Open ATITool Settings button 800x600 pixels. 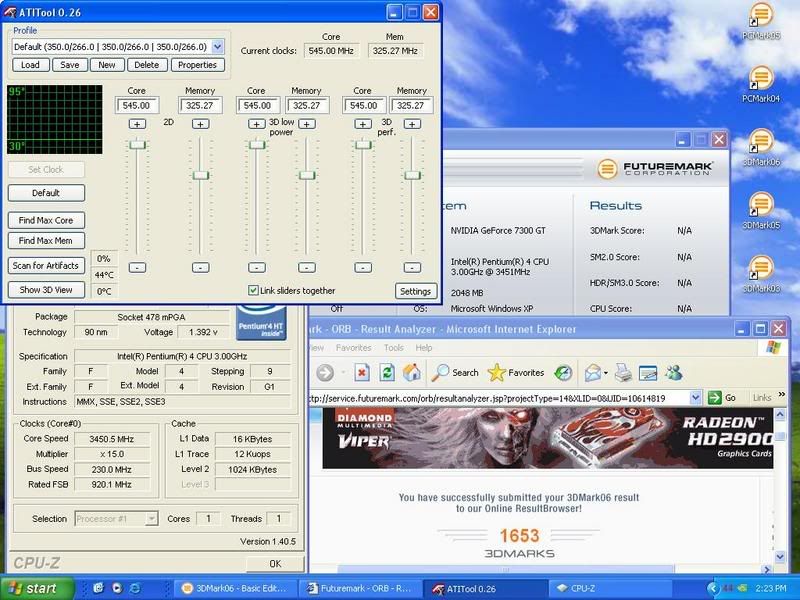tap(415, 291)
